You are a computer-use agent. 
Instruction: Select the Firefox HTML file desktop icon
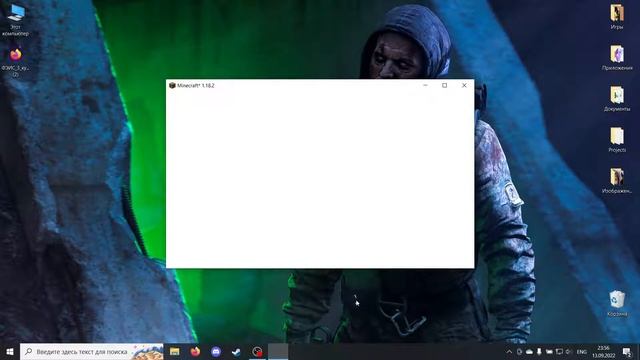point(16,62)
